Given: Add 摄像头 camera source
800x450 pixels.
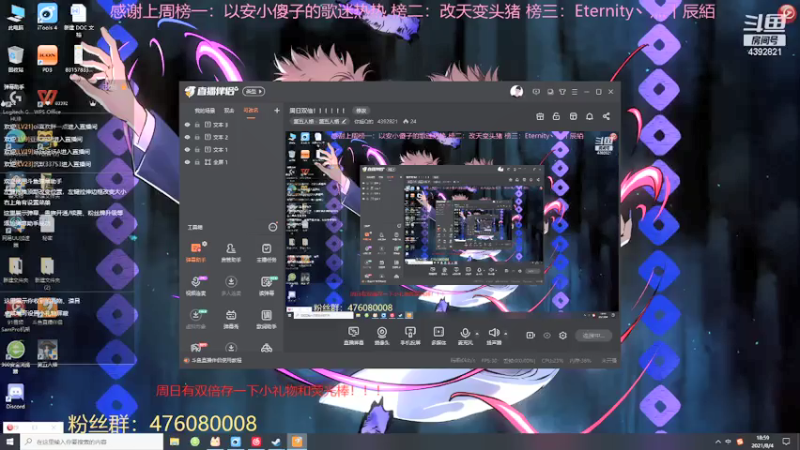Looking at the screenshot, I should 382,336.
